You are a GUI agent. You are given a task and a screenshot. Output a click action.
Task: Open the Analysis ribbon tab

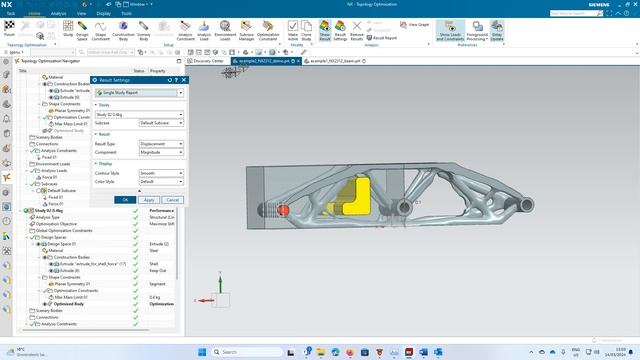58,13
